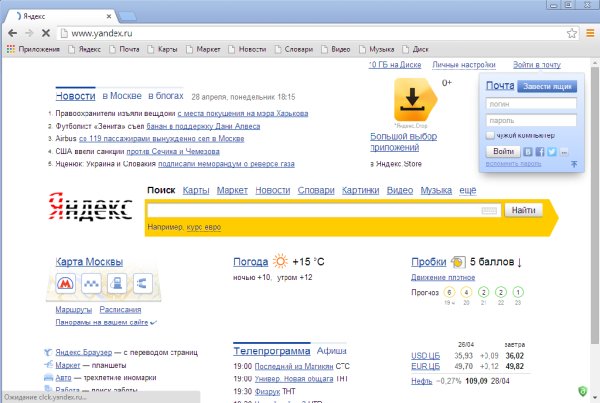The height and width of the screenshot is (403, 600).
Task: Show more login services ellipsis
Action: tap(564, 152)
